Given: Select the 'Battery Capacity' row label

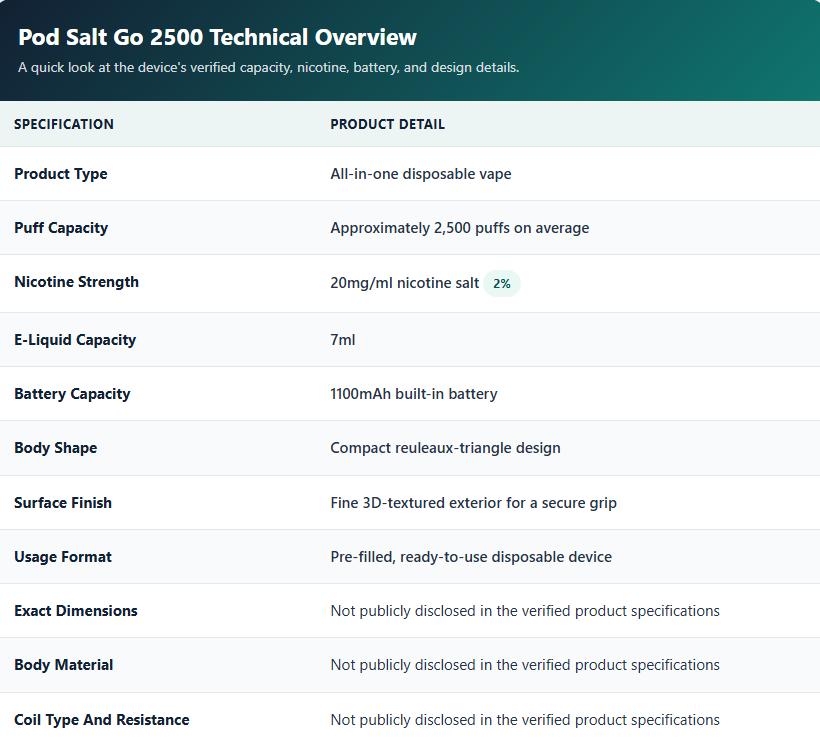Looking at the screenshot, I should [72, 394].
